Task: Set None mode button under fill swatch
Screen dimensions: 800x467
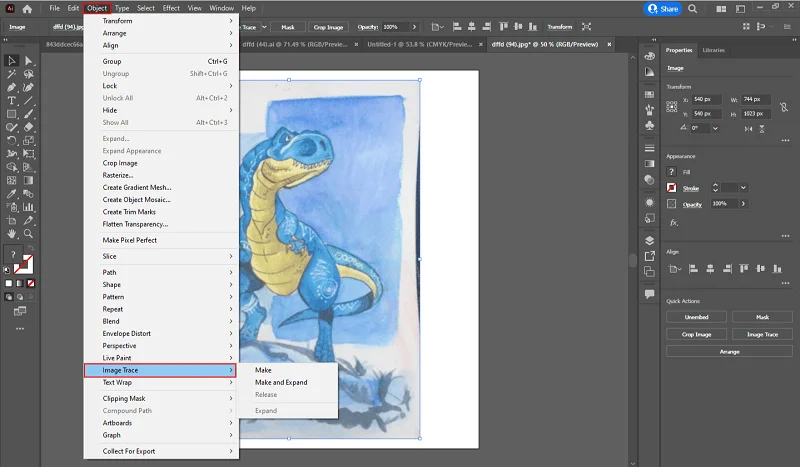Action: pyautogui.click(x=31, y=283)
